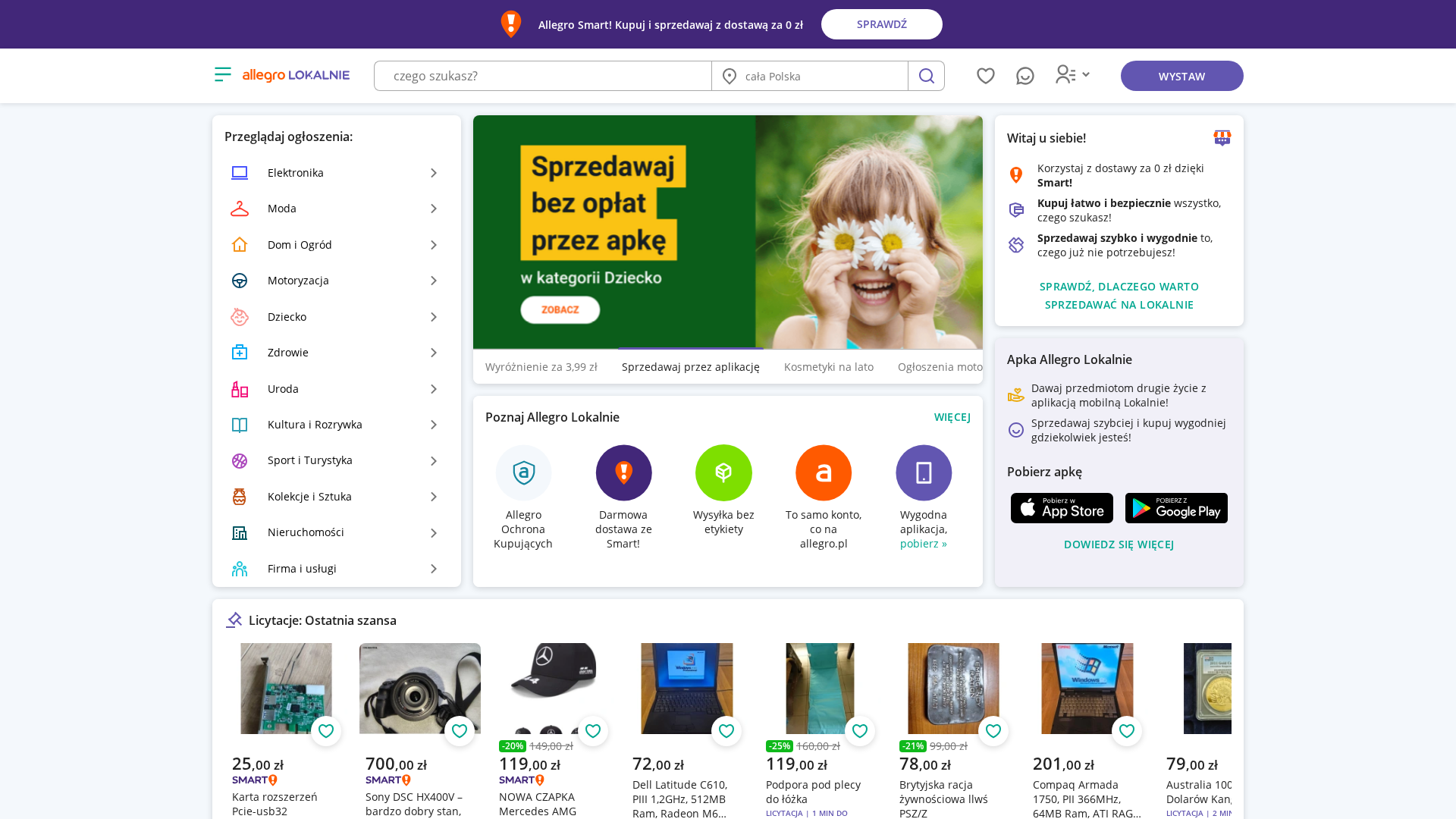Click the Licytacje auction gavel icon
The height and width of the screenshot is (819, 1456).
pyautogui.click(x=234, y=620)
